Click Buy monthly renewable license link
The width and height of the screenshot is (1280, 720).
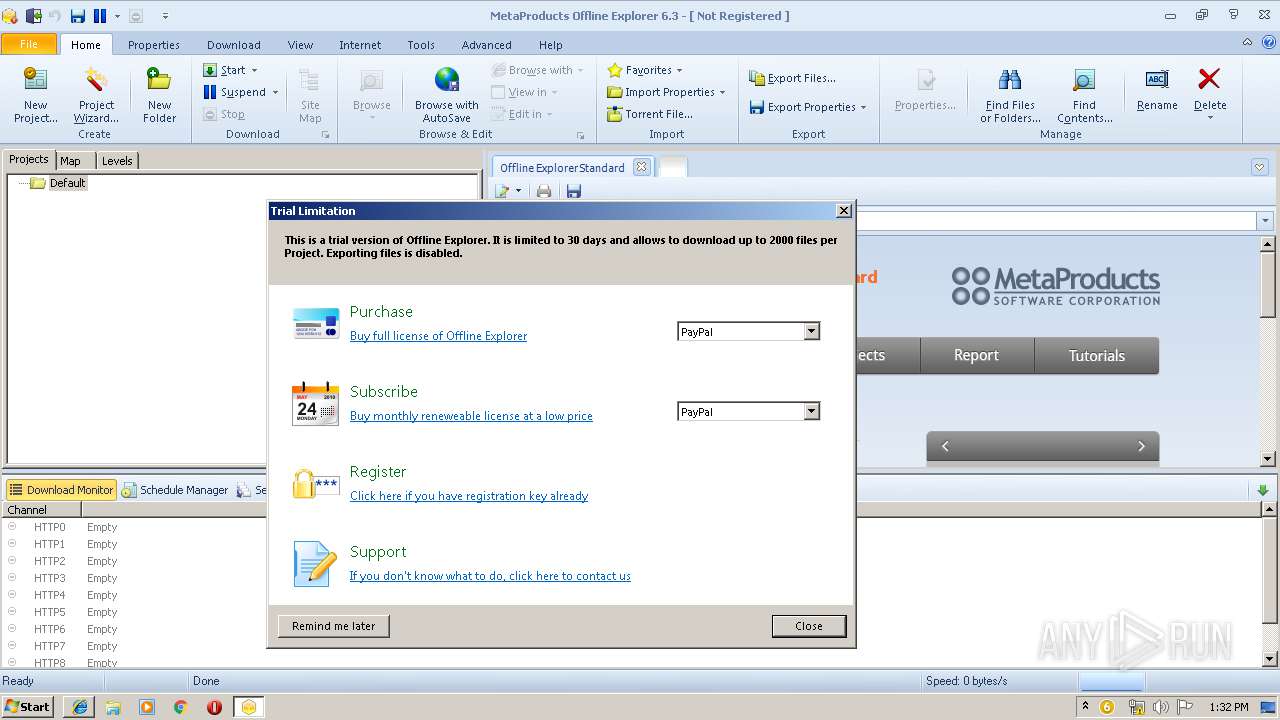tap(471, 416)
